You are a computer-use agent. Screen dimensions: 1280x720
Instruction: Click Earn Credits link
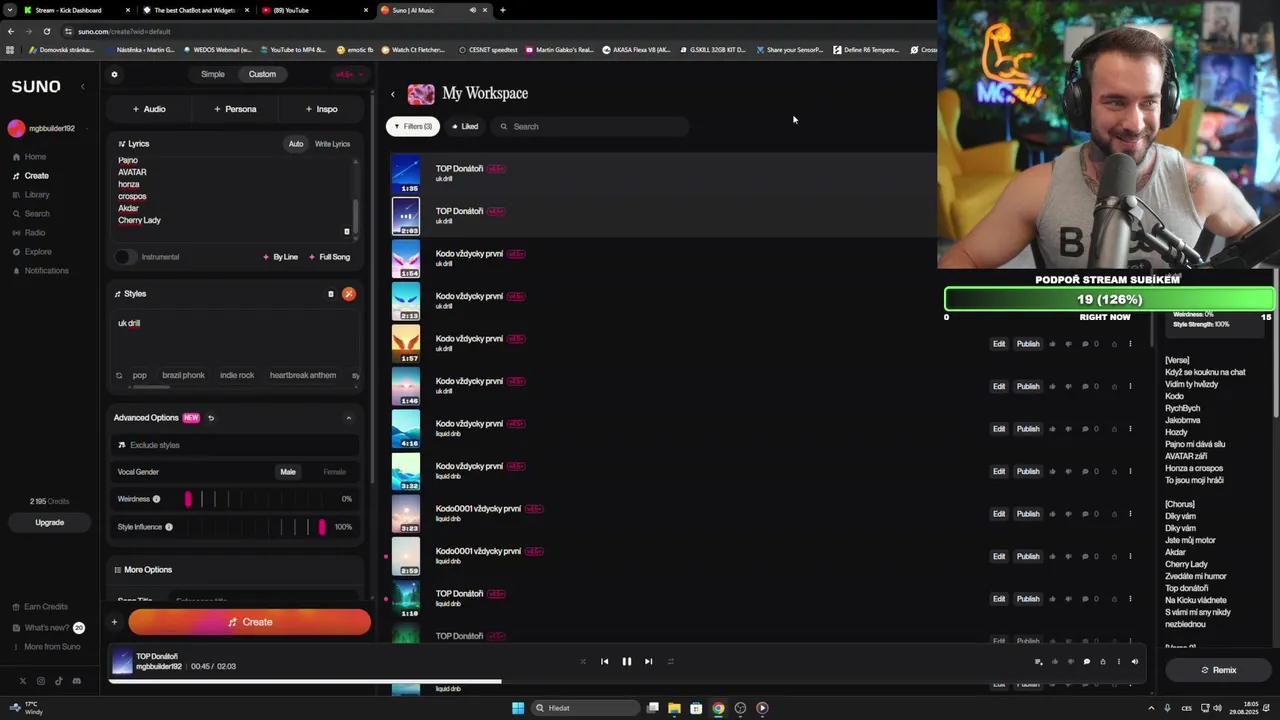click(40, 607)
